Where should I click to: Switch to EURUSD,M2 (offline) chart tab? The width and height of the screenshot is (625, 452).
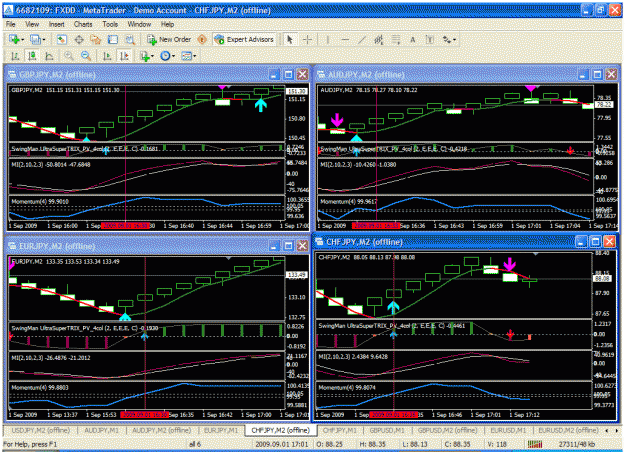coord(568,430)
